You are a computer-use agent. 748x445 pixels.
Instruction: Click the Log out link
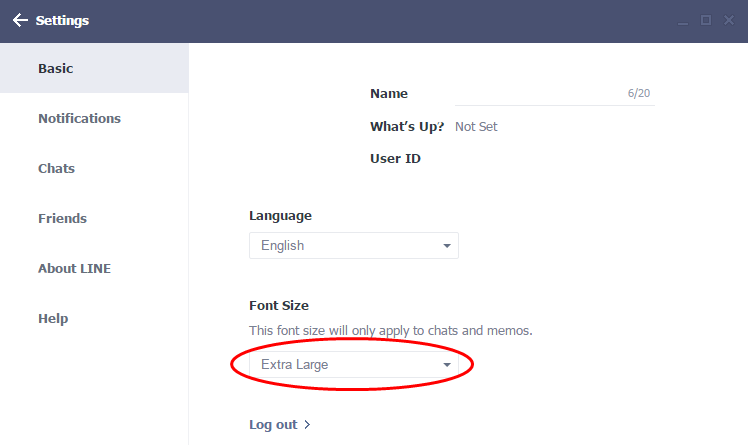pos(273,424)
